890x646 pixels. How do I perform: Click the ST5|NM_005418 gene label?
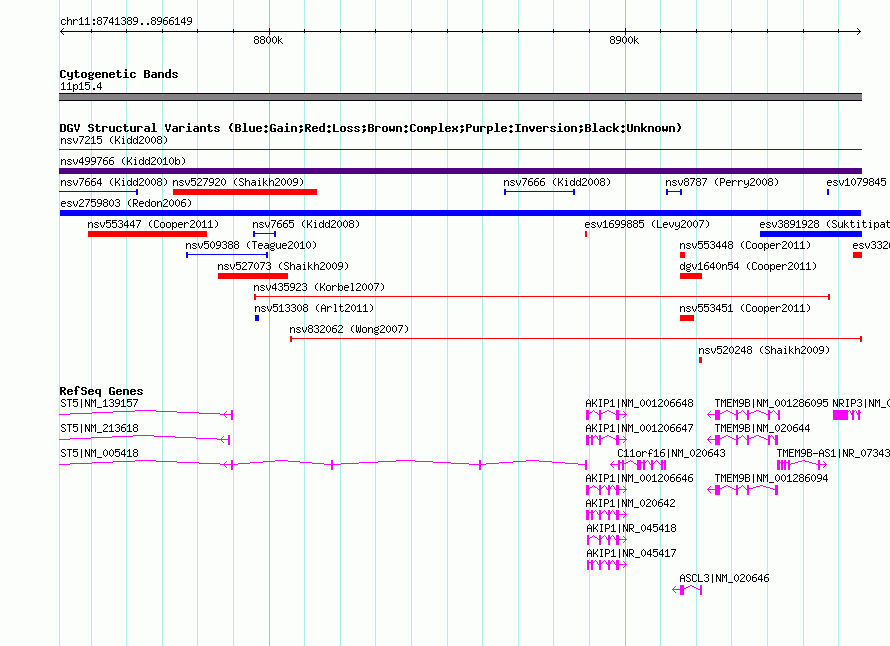coord(99,453)
